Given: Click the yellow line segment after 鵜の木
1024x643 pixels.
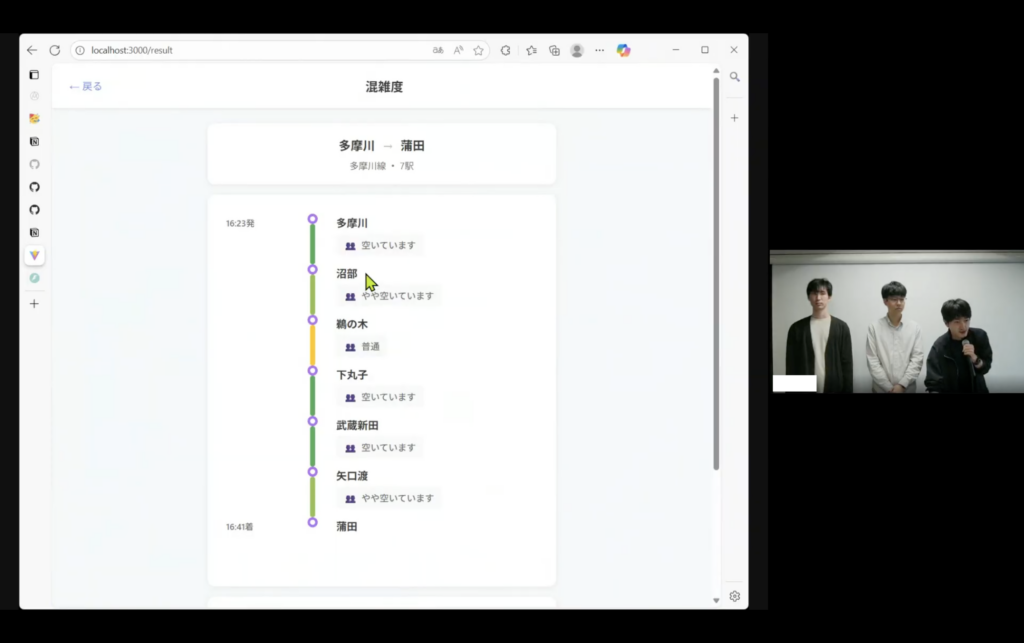Looking at the screenshot, I should pyautogui.click(x=313, y=347).
